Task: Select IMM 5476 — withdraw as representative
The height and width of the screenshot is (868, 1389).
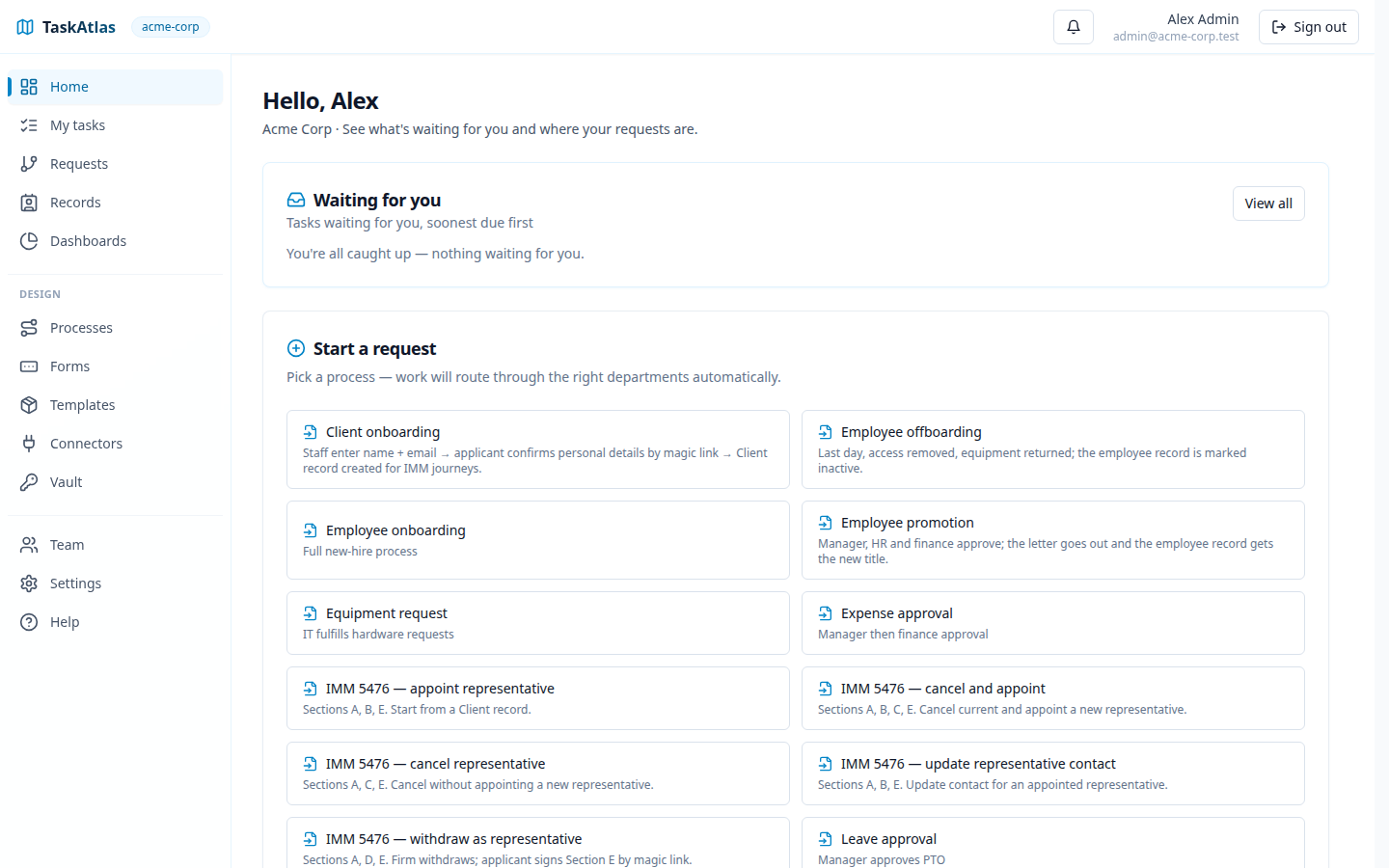Action: point(538,843)
